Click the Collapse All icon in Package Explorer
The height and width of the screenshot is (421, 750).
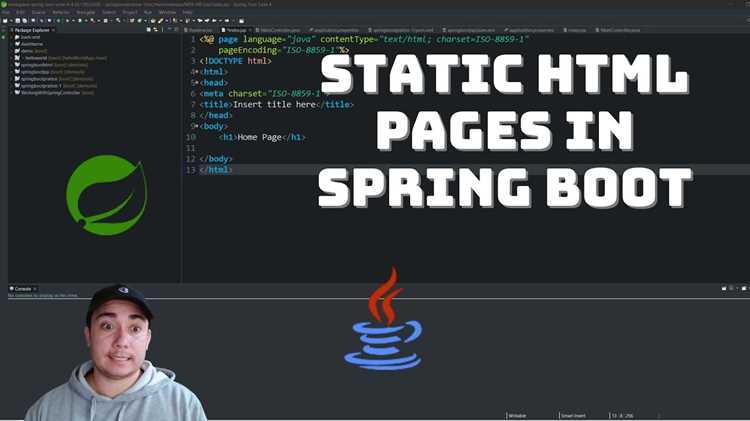pyautogui.click(x=148, y=30)
